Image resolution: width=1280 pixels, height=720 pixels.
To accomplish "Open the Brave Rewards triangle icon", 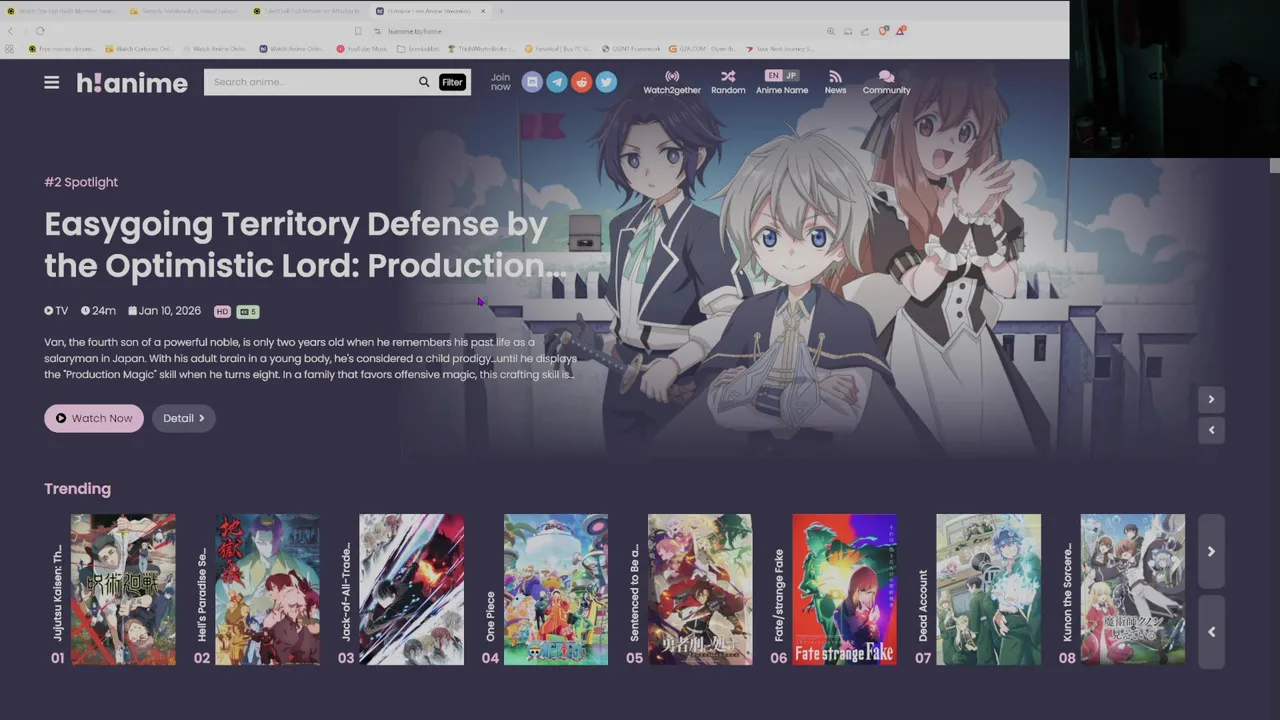I will (900, 31).
